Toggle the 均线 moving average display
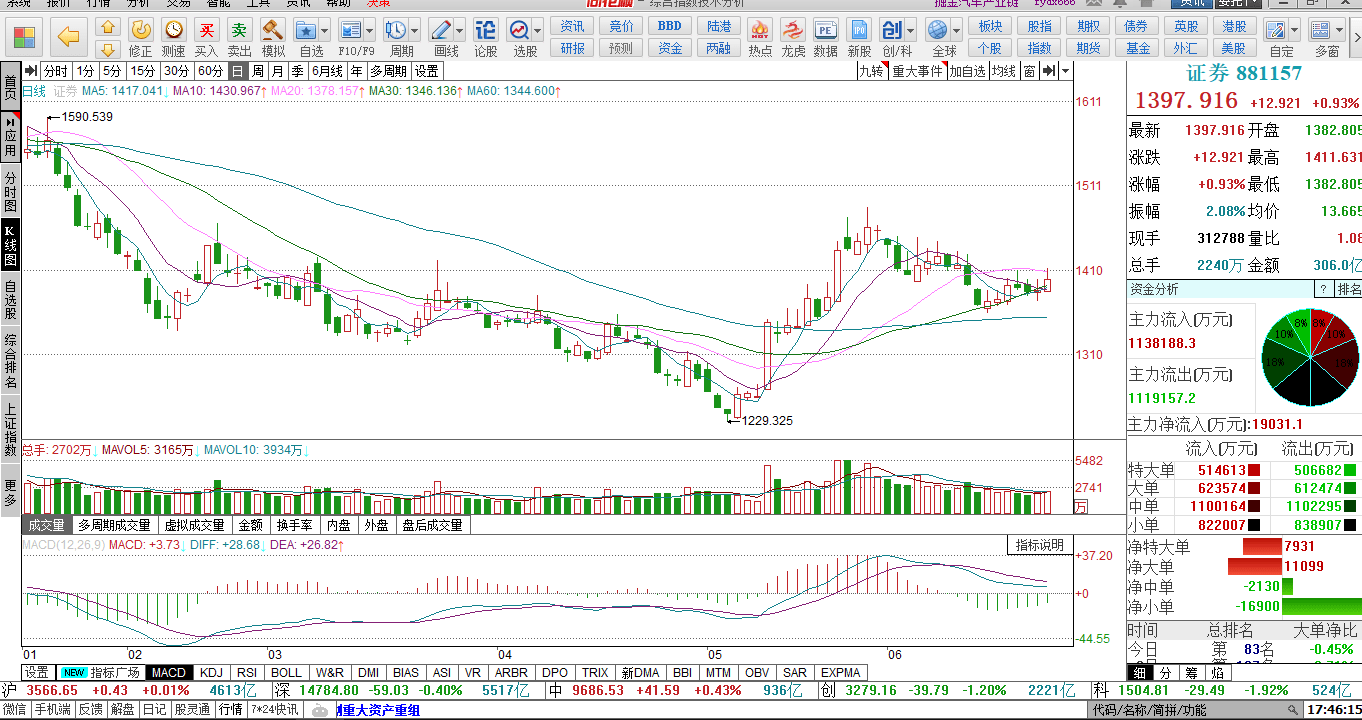 [x=1004, y=71]
